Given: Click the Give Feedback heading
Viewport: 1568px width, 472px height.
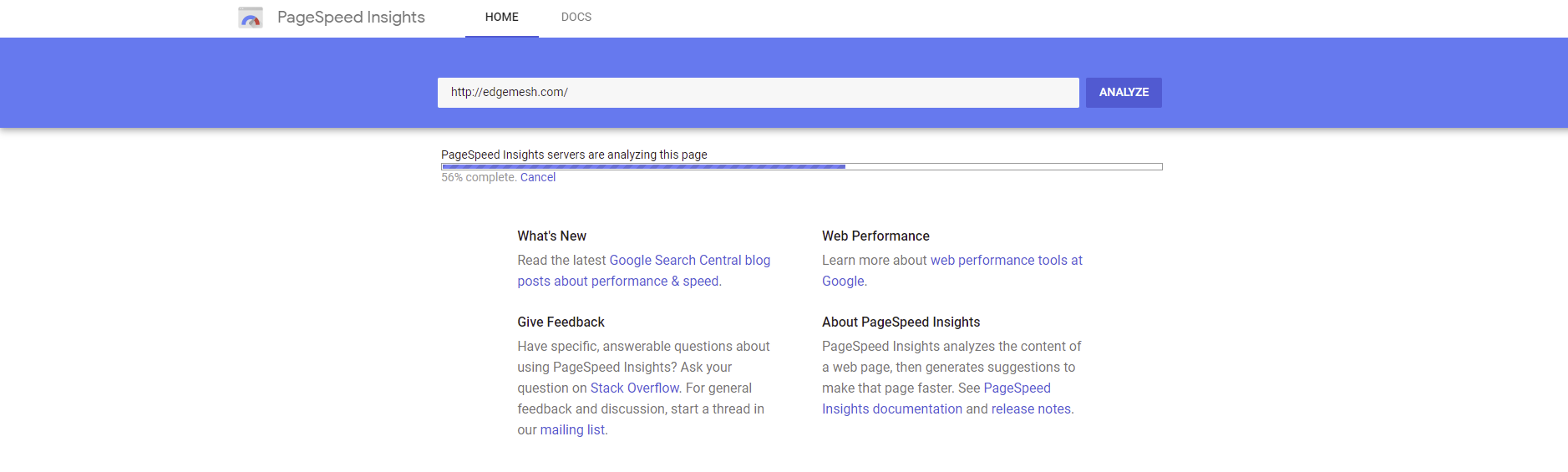Looking at the screenshot, I should pyautogui.click(x=561, y=322).
